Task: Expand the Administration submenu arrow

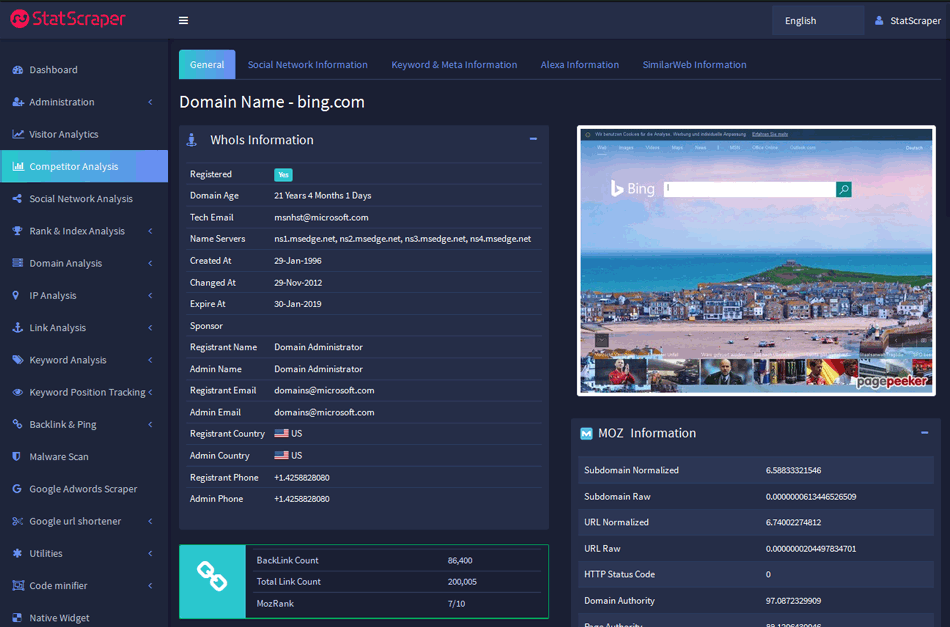Action: pos(150,102)
